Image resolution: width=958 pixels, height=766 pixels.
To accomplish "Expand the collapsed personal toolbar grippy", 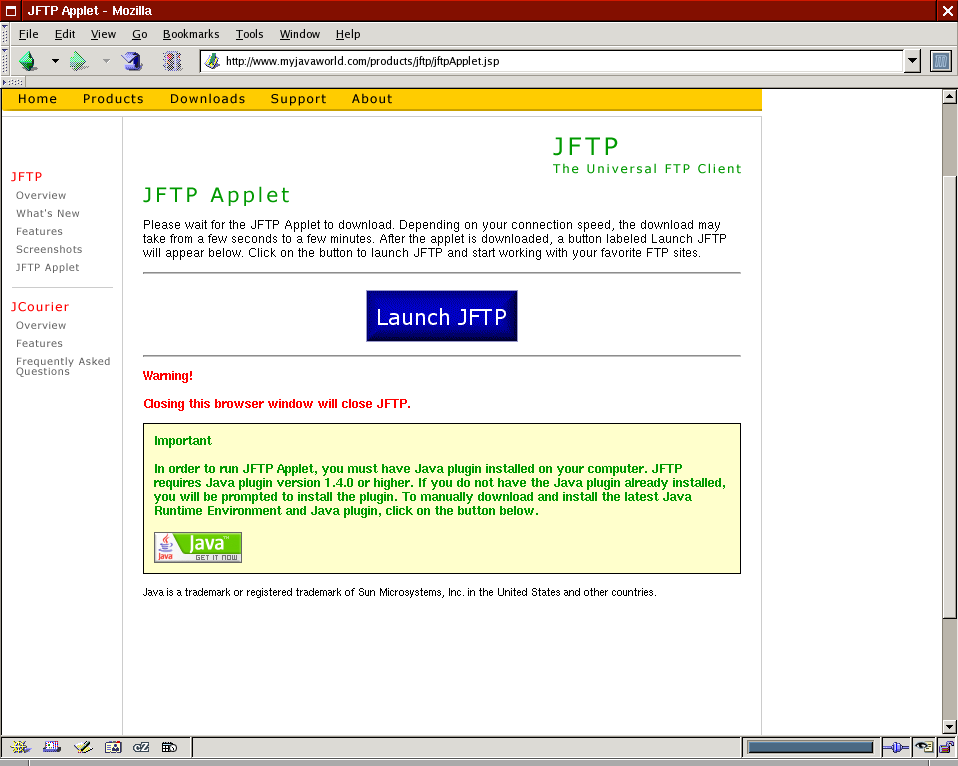I will (x=13, y=82).
